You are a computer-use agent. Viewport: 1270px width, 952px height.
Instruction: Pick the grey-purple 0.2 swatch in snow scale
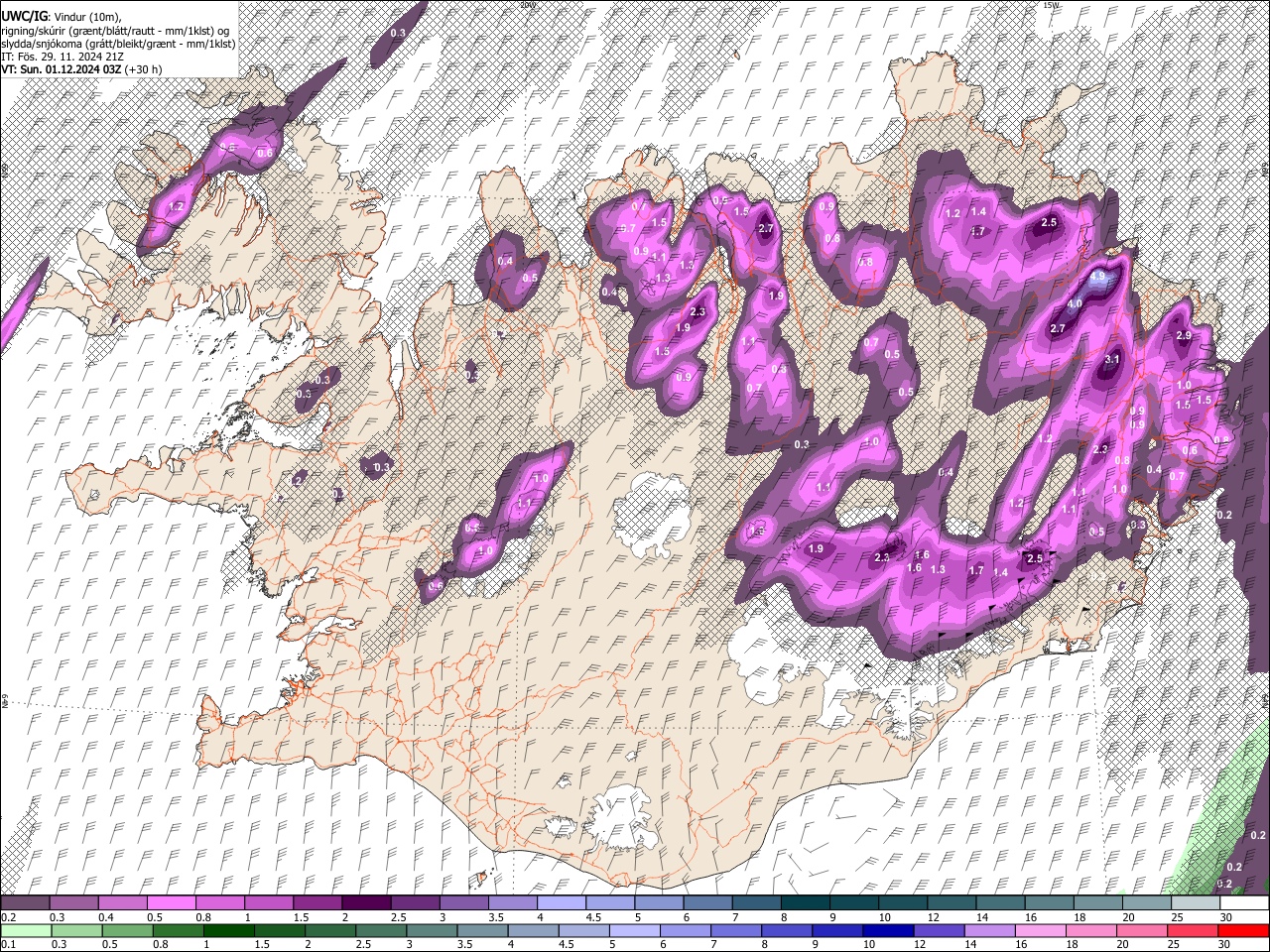coord(25,903)
